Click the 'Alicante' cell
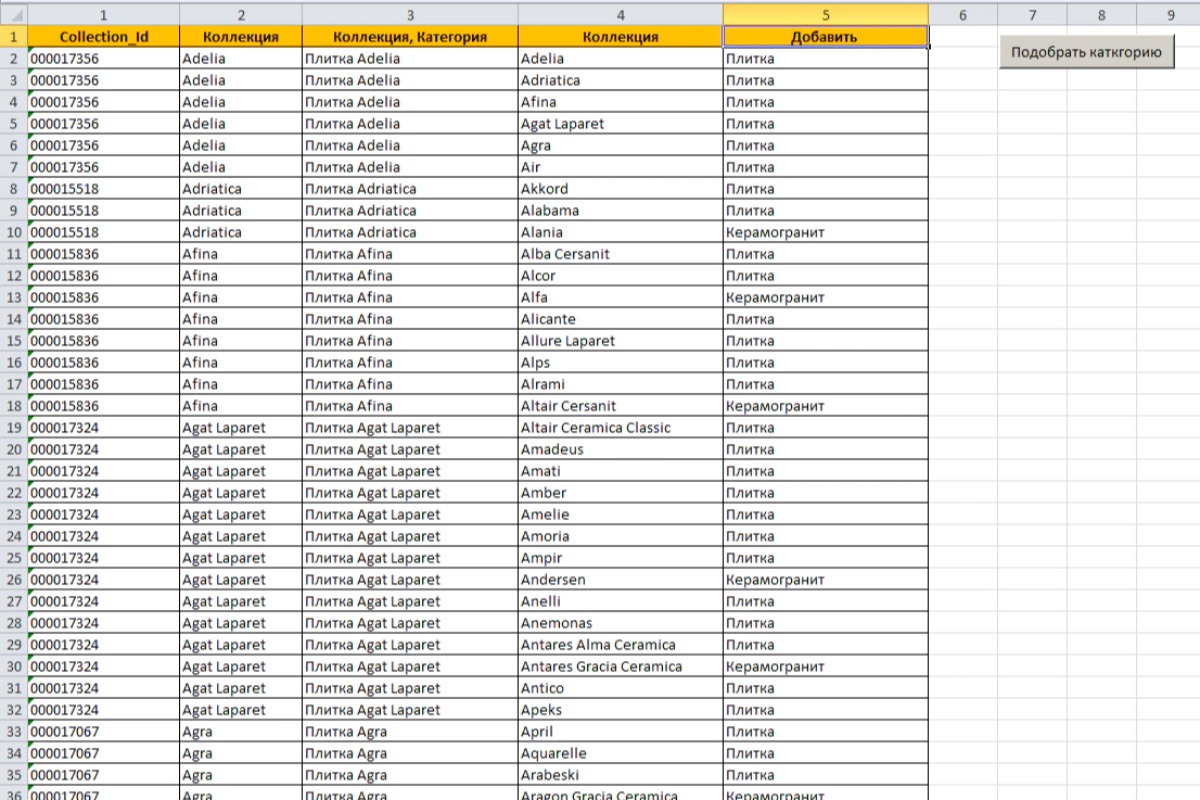Screen dimensions: 1200x800 (x=621, y=319)
